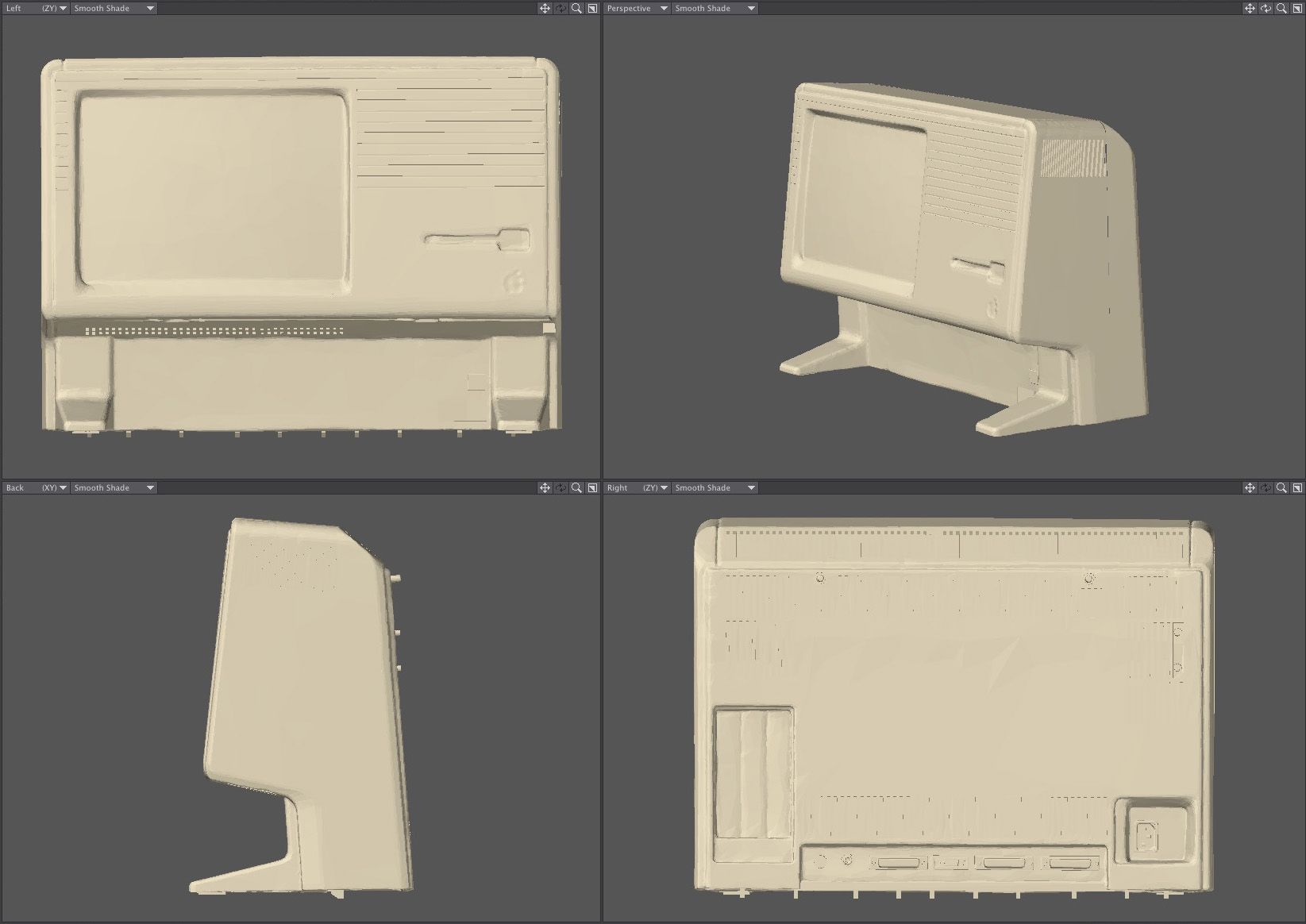Screen dimensions: 1306x924
Task: Click the zoom magnifier in the Perspective viewport
Action: [1281, 8]
